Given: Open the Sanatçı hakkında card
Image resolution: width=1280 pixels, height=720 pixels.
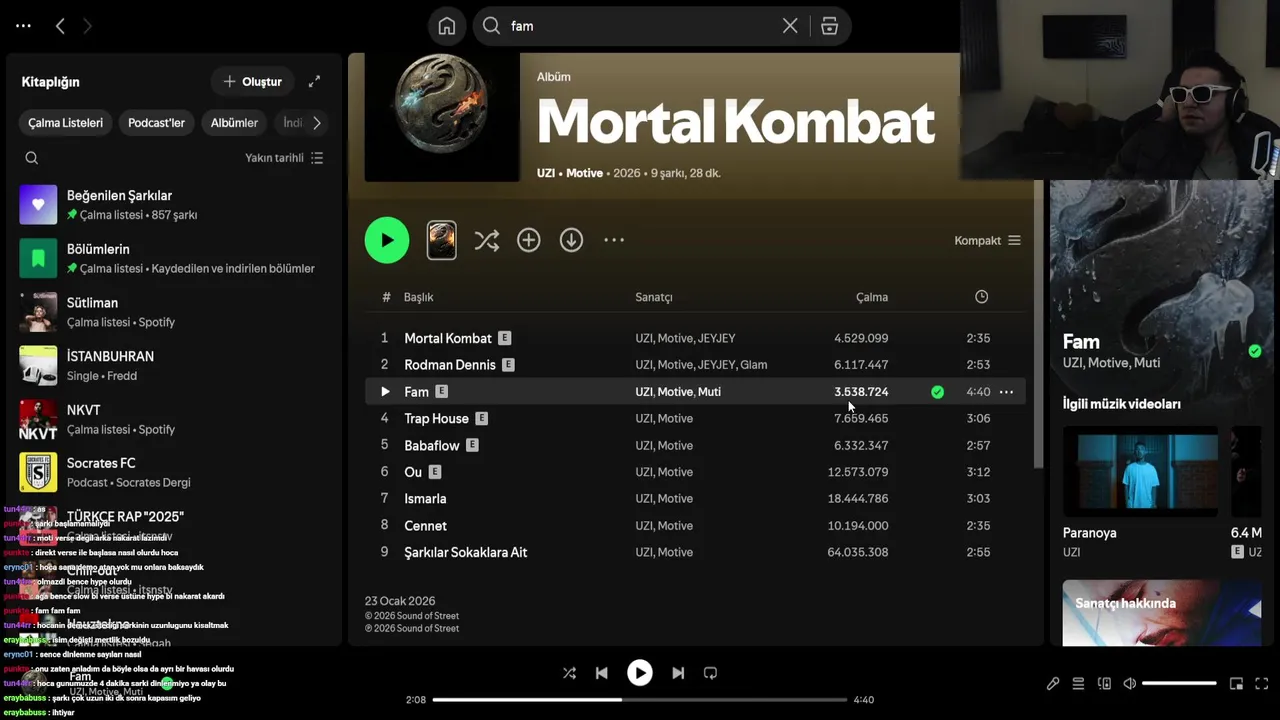Looking at the screenshot, I should tap(1161, 613).
